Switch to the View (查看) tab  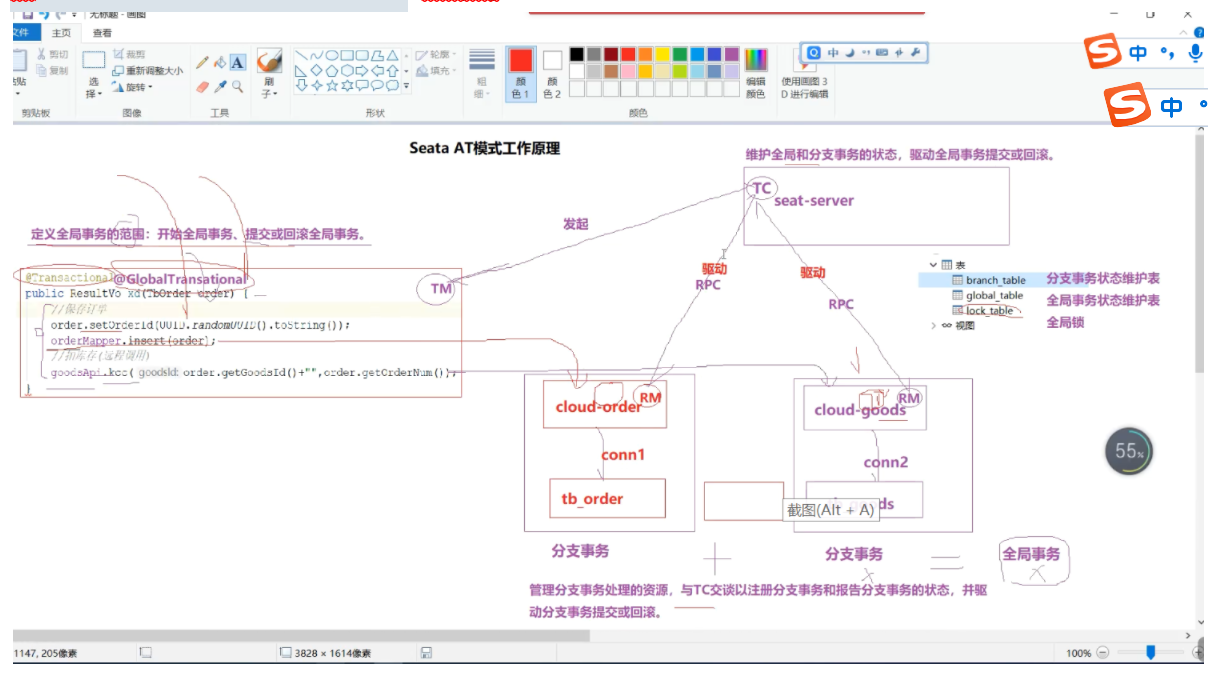point(102,33)
